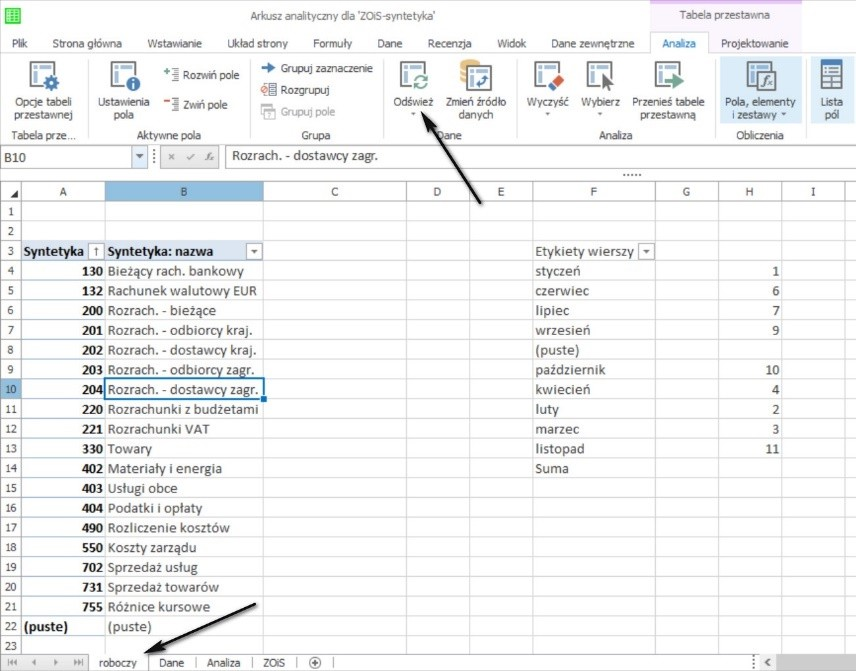Select the Analiza ribbon tab
The width and height of the screenshot is (856, 671).
[679, 43]
